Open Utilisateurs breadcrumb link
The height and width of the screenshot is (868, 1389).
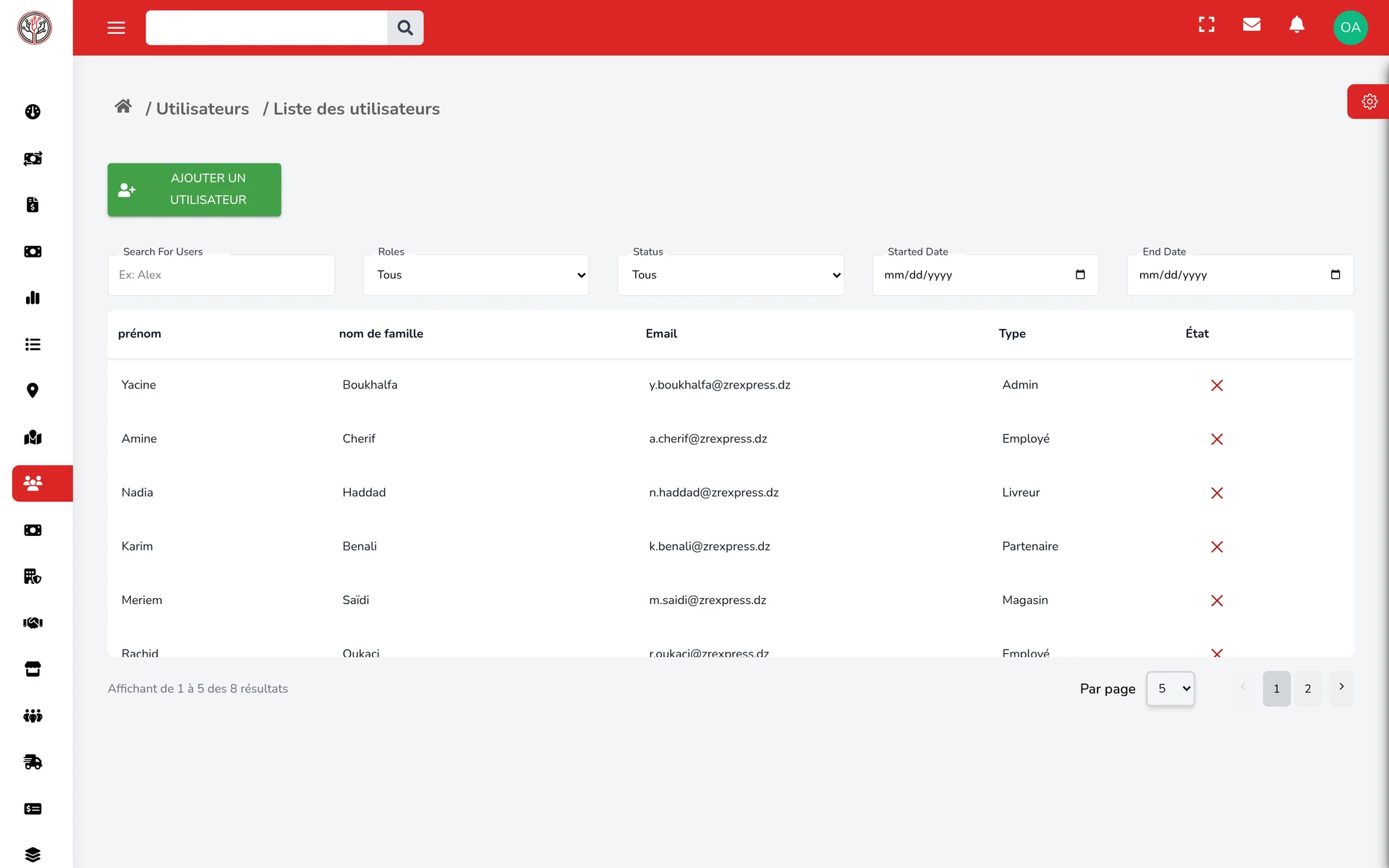203,109
